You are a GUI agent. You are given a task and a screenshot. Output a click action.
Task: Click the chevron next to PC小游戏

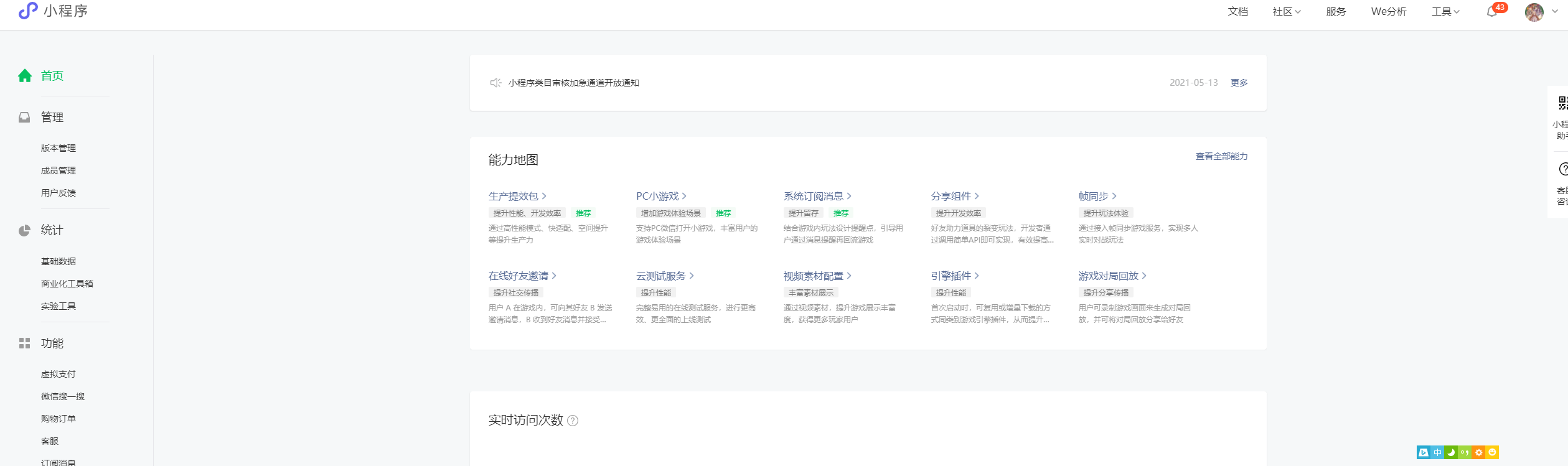684,196
